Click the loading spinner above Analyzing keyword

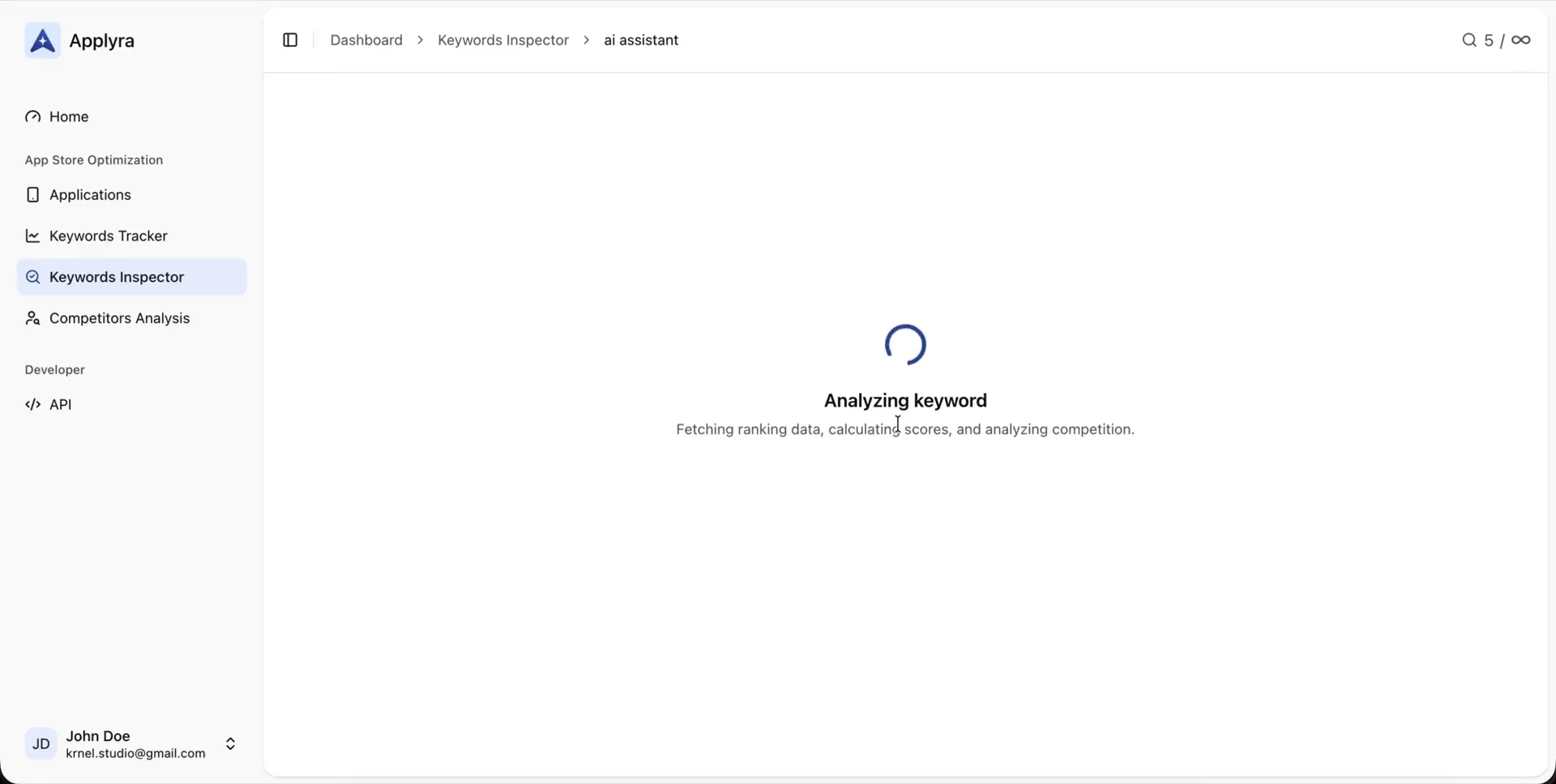click(905, 345)
